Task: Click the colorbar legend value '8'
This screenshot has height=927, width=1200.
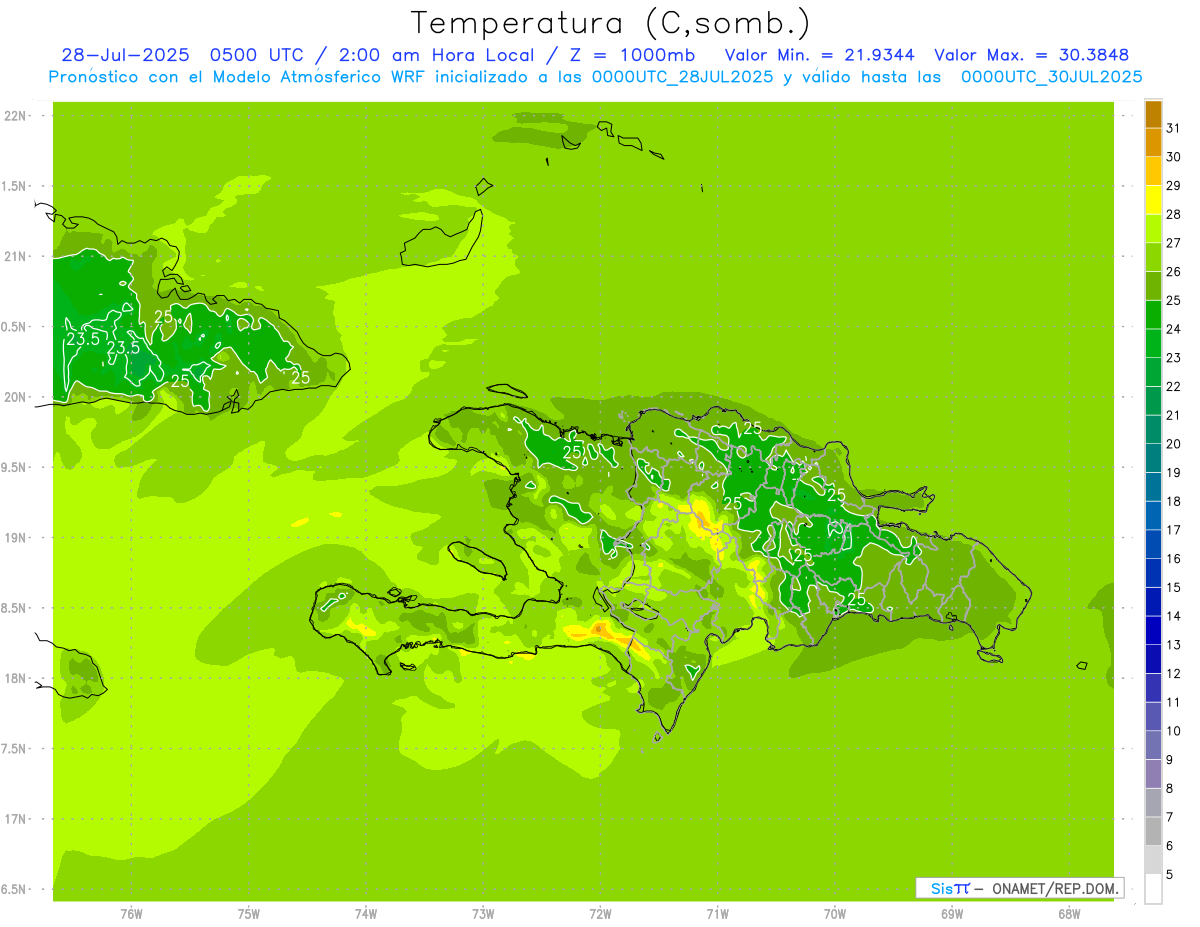Action: tap(1170, 788)
